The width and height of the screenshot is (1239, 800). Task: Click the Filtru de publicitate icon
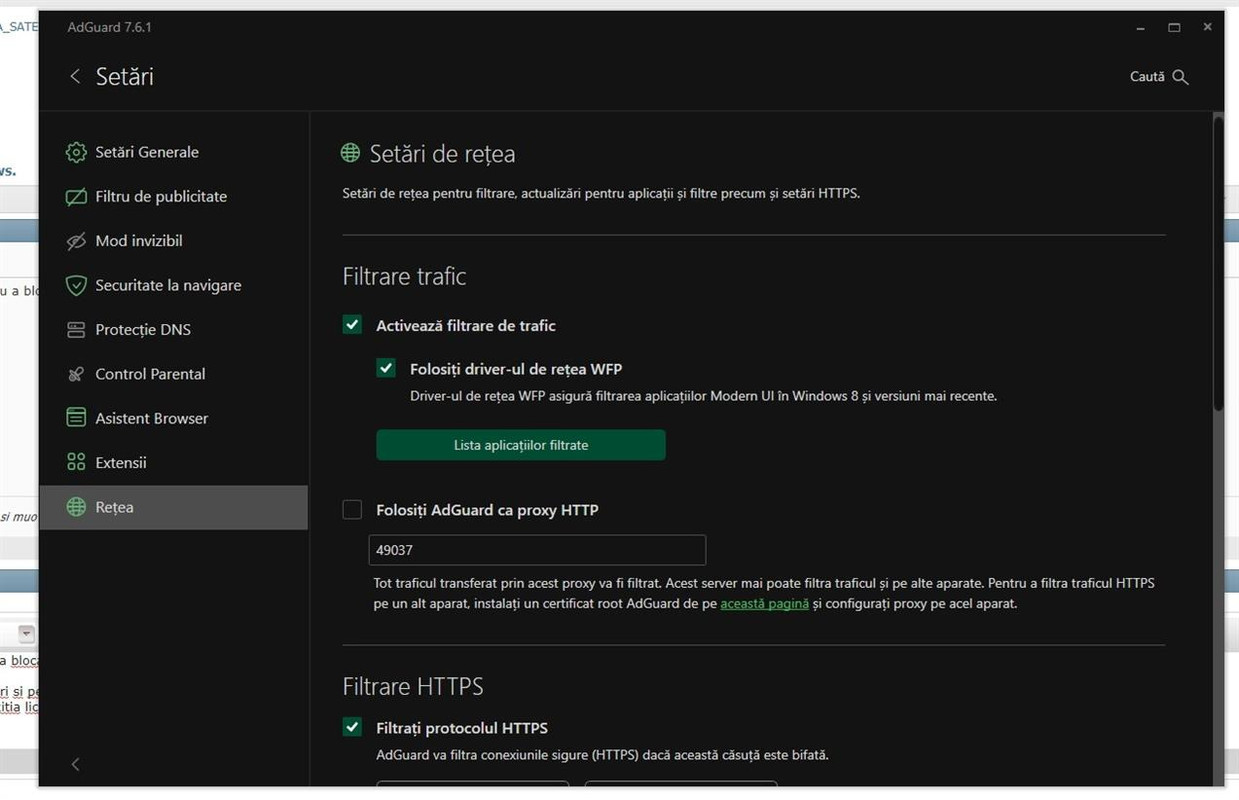coord(76,197)
